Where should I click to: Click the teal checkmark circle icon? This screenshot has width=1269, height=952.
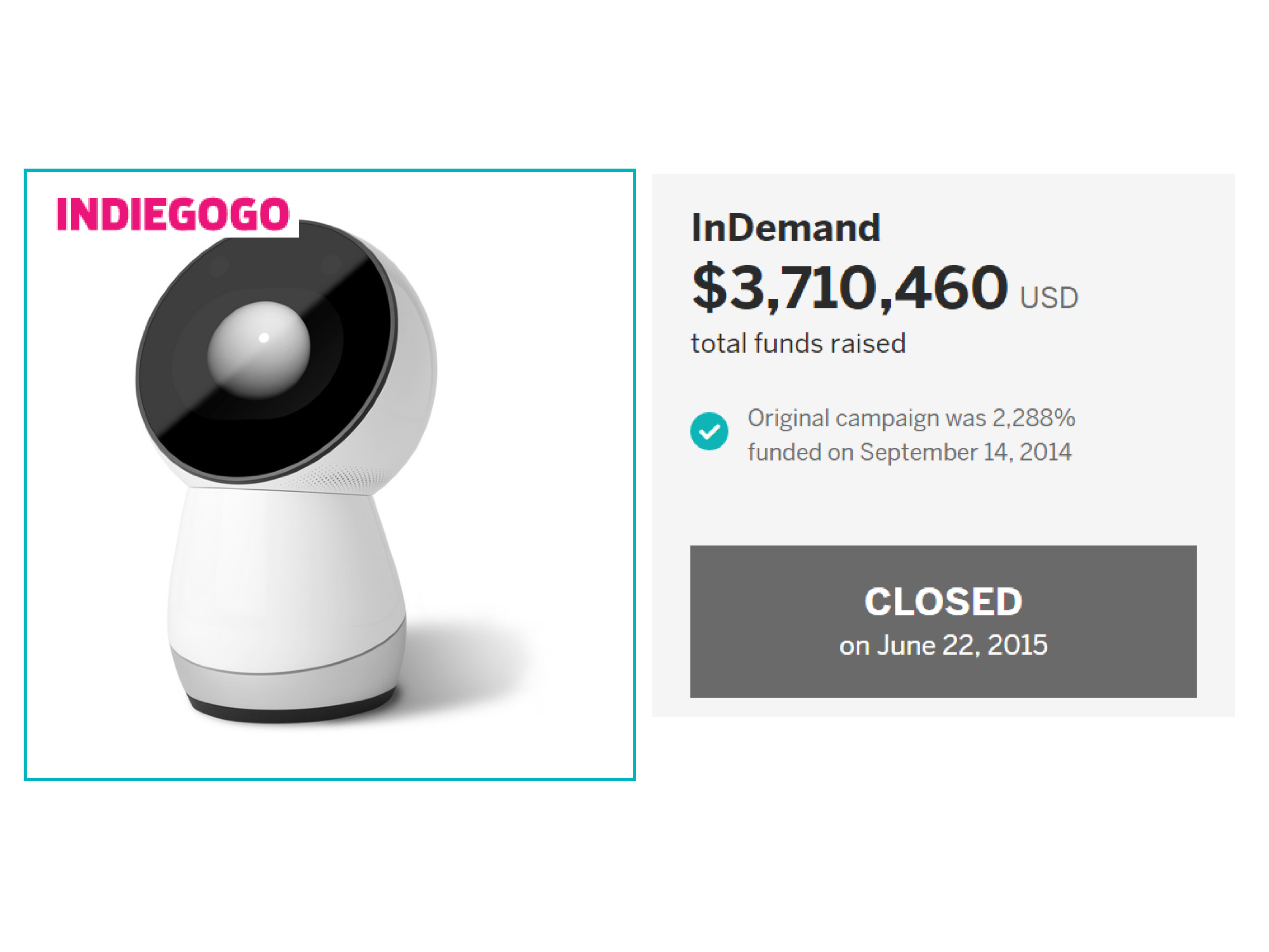(x=709, y=431)
